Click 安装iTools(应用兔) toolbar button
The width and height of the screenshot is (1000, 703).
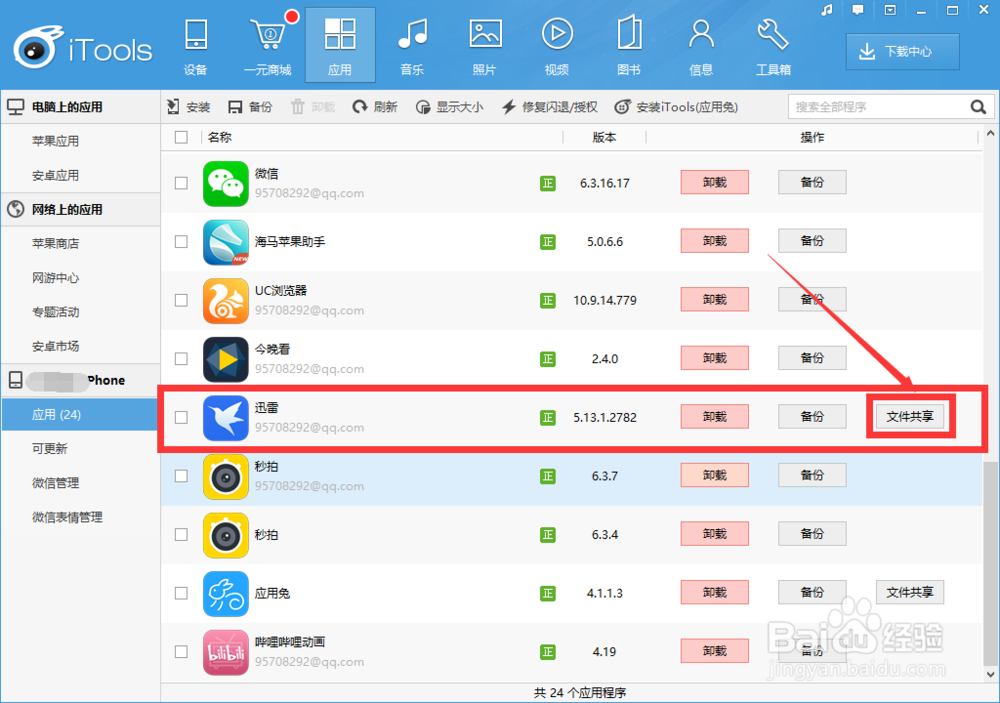676,107
